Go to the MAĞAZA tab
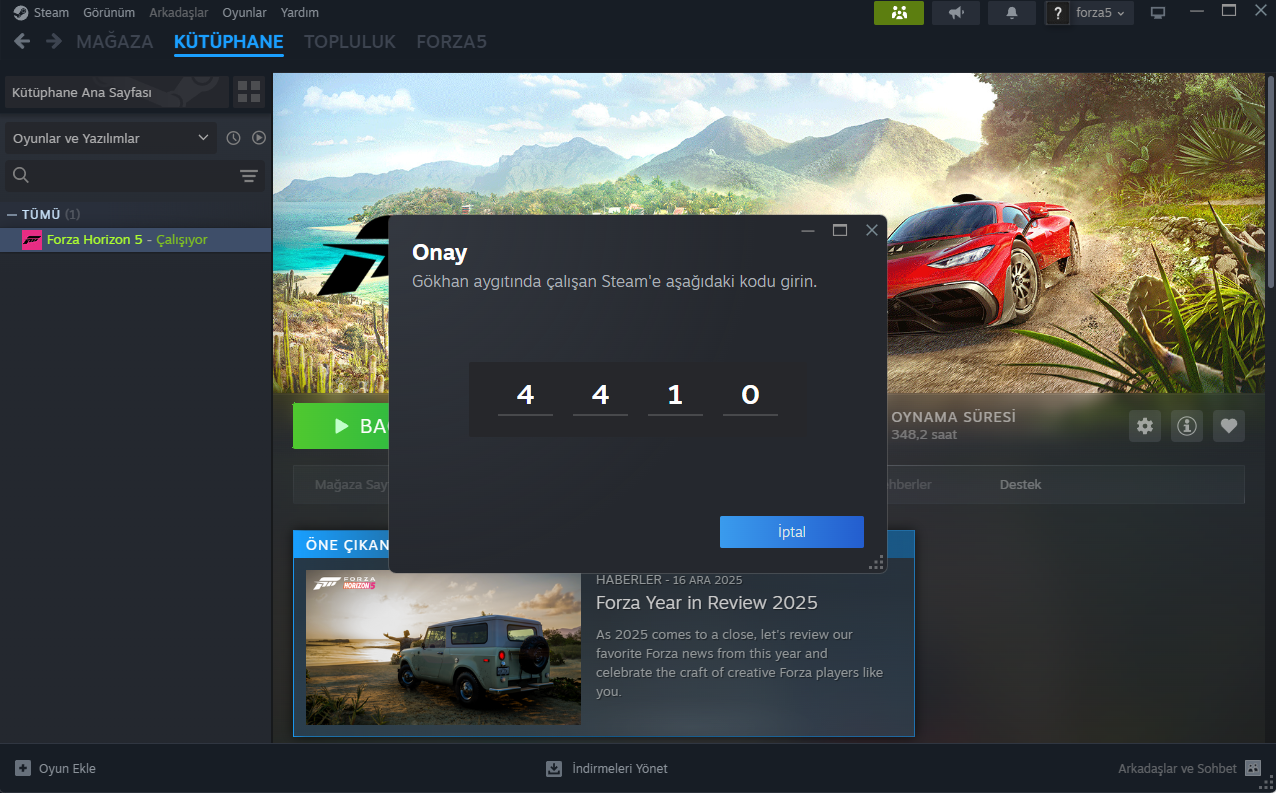 115,42
